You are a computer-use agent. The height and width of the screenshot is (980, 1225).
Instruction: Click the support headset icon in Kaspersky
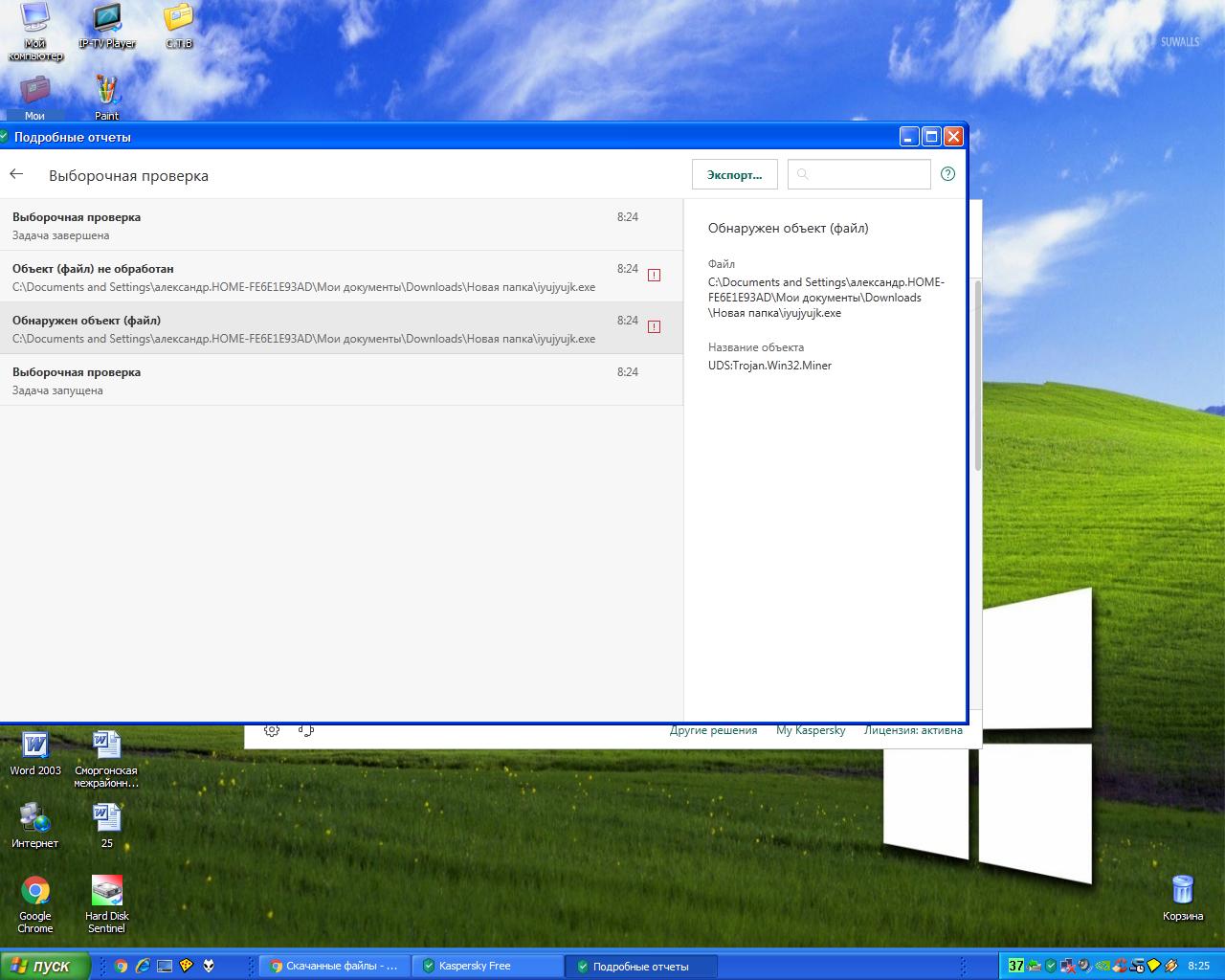pyautogui.click(x=306, y=730)
